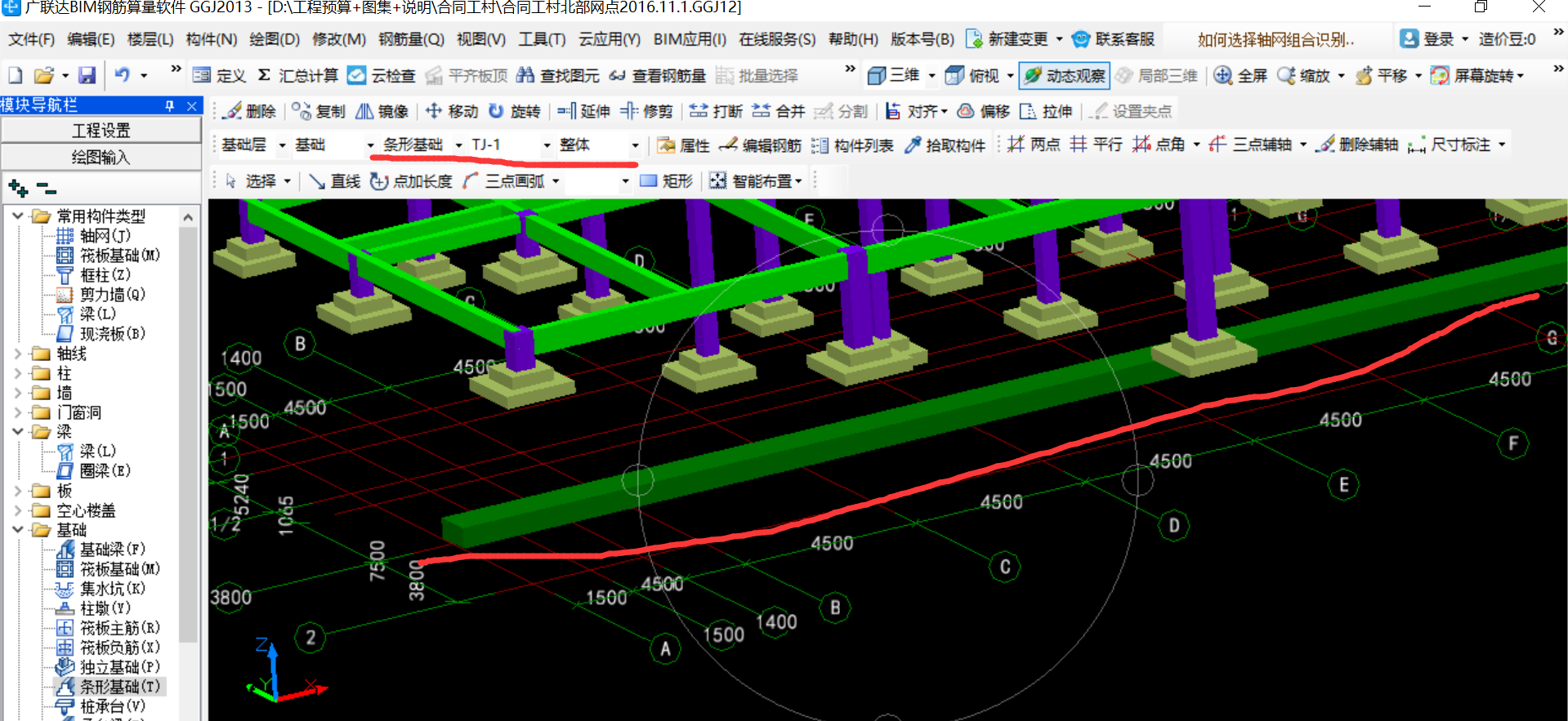Viewport: 1568px width, 721px height.
Task: Select 独立基础(P) in the tree
Action: point(119,667)
